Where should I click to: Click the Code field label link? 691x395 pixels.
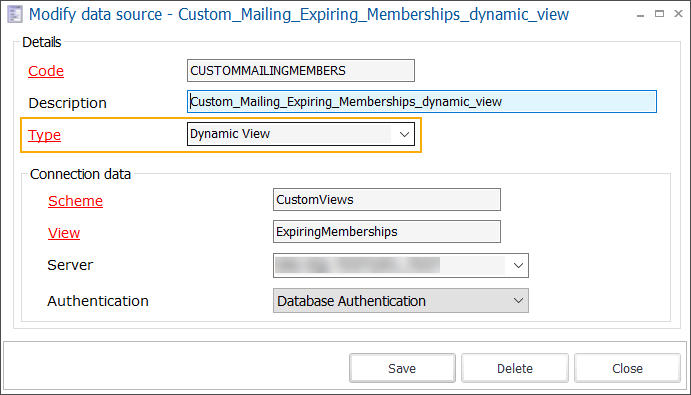(x=46, y=71)
